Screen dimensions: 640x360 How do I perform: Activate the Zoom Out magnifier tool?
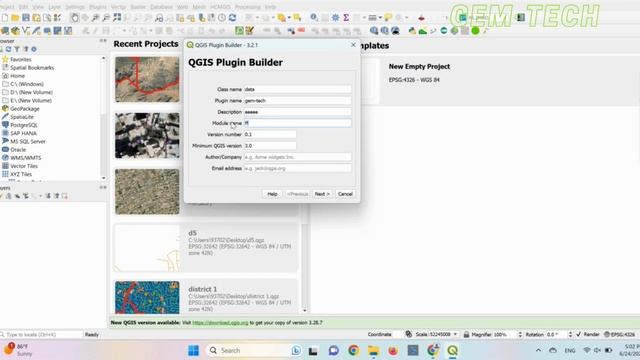[x=106, y=18]
